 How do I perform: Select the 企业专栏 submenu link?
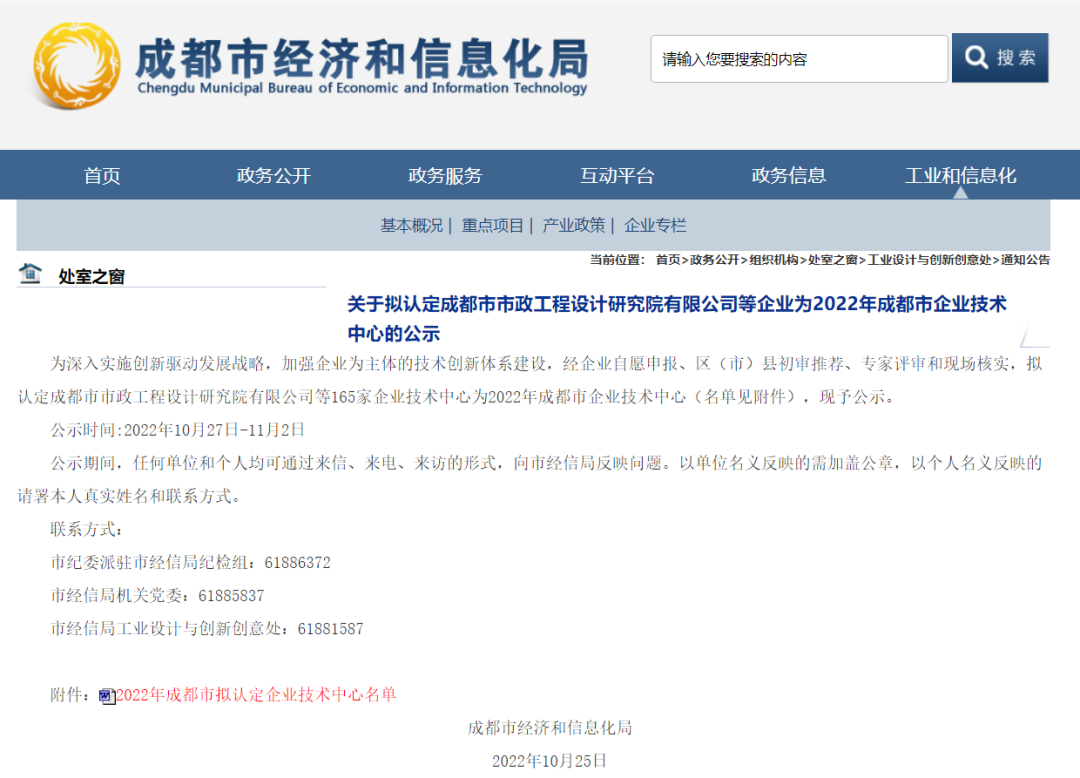click(655, 225)
